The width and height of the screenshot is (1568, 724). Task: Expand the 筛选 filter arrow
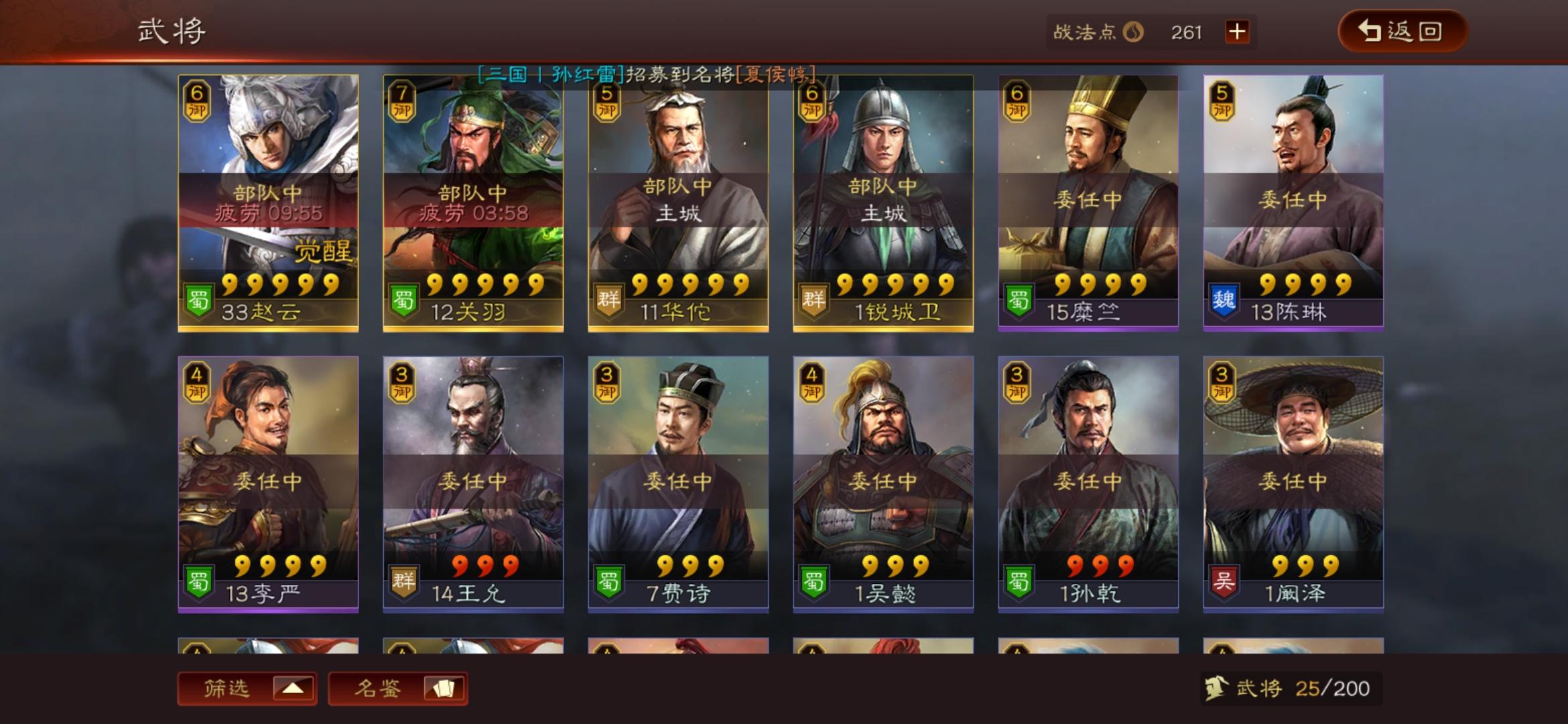tap(293, 688)
